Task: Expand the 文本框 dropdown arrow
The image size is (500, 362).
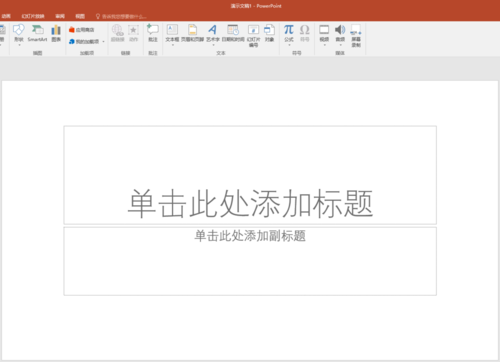Action: pyautogui.click(x=172, y=45)
